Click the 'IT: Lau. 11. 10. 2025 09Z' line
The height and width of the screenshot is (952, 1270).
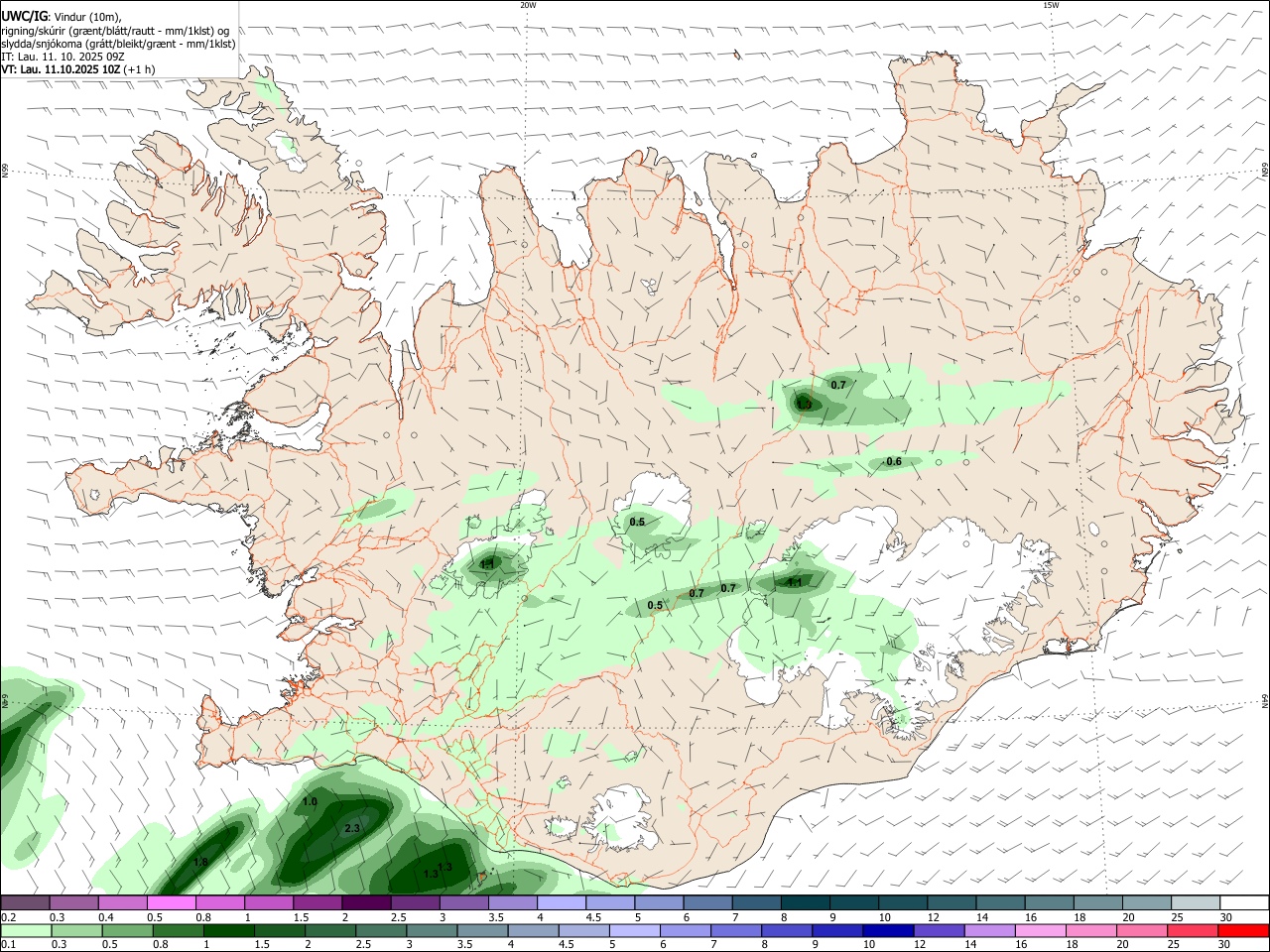[x=63, y=57]
